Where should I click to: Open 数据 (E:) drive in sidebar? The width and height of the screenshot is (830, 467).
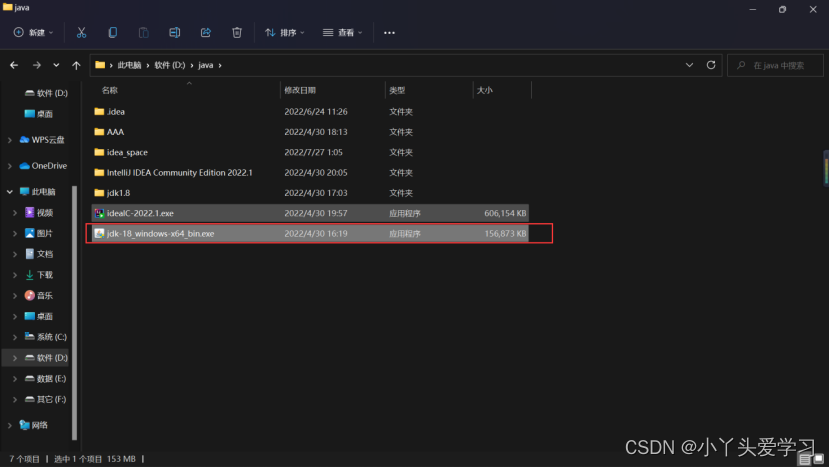(x=46, y=379)
